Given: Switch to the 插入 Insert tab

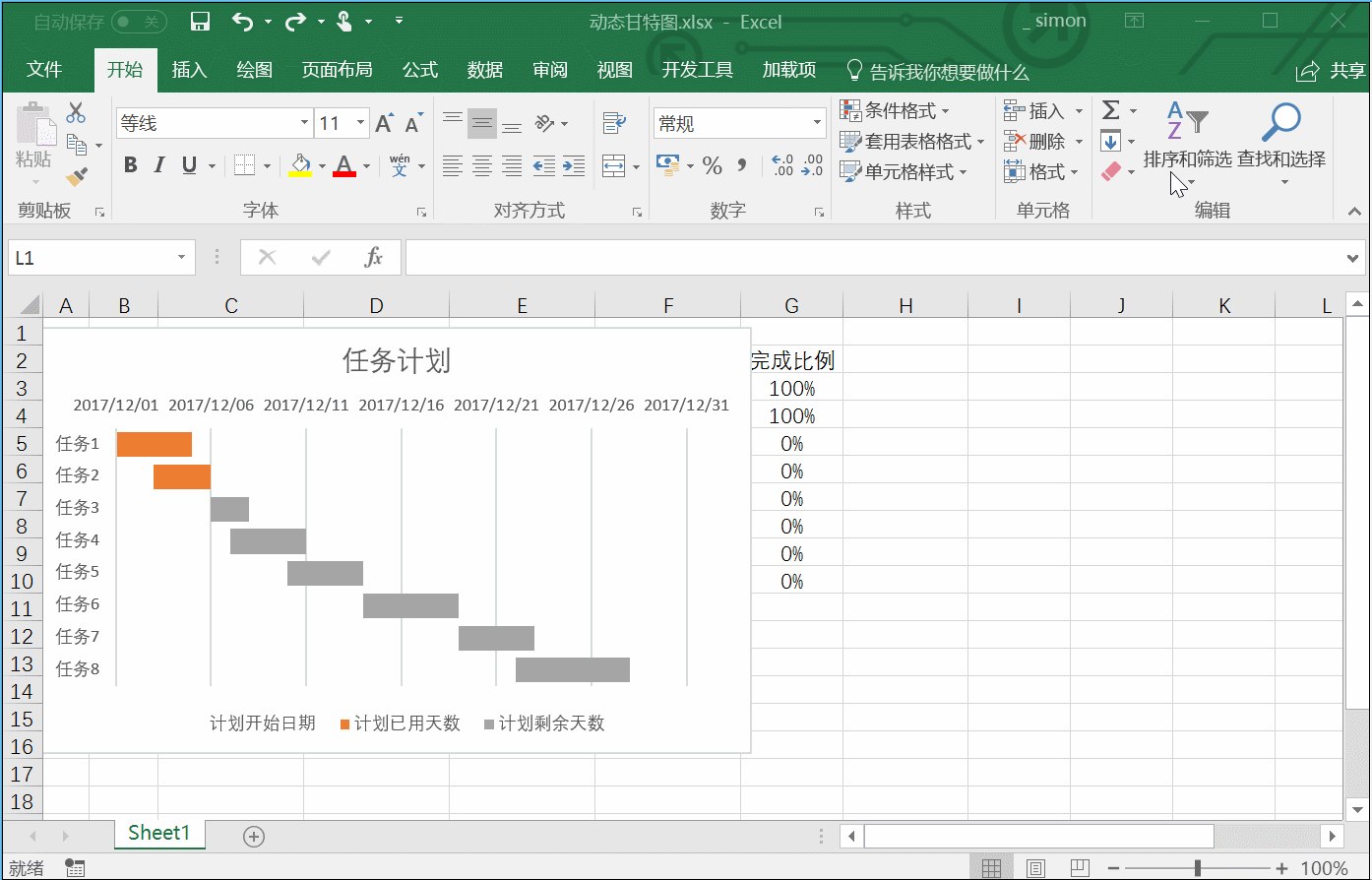Looking at the screenshot, I should coord(189,70).
